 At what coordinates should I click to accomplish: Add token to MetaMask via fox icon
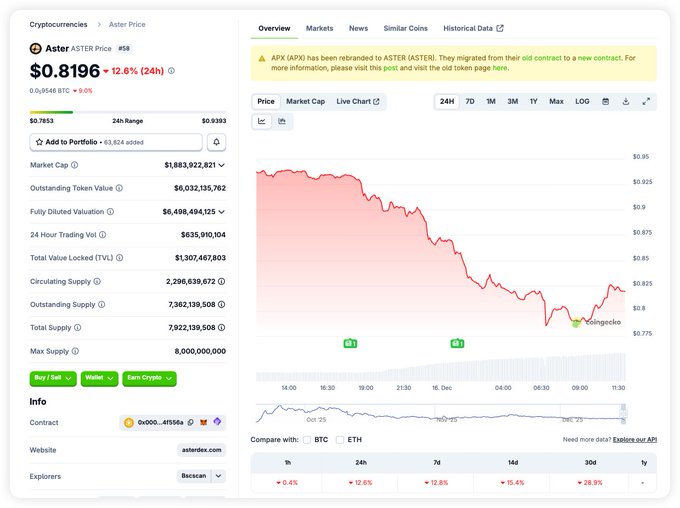pyautogui.click(x=204, y=423)
